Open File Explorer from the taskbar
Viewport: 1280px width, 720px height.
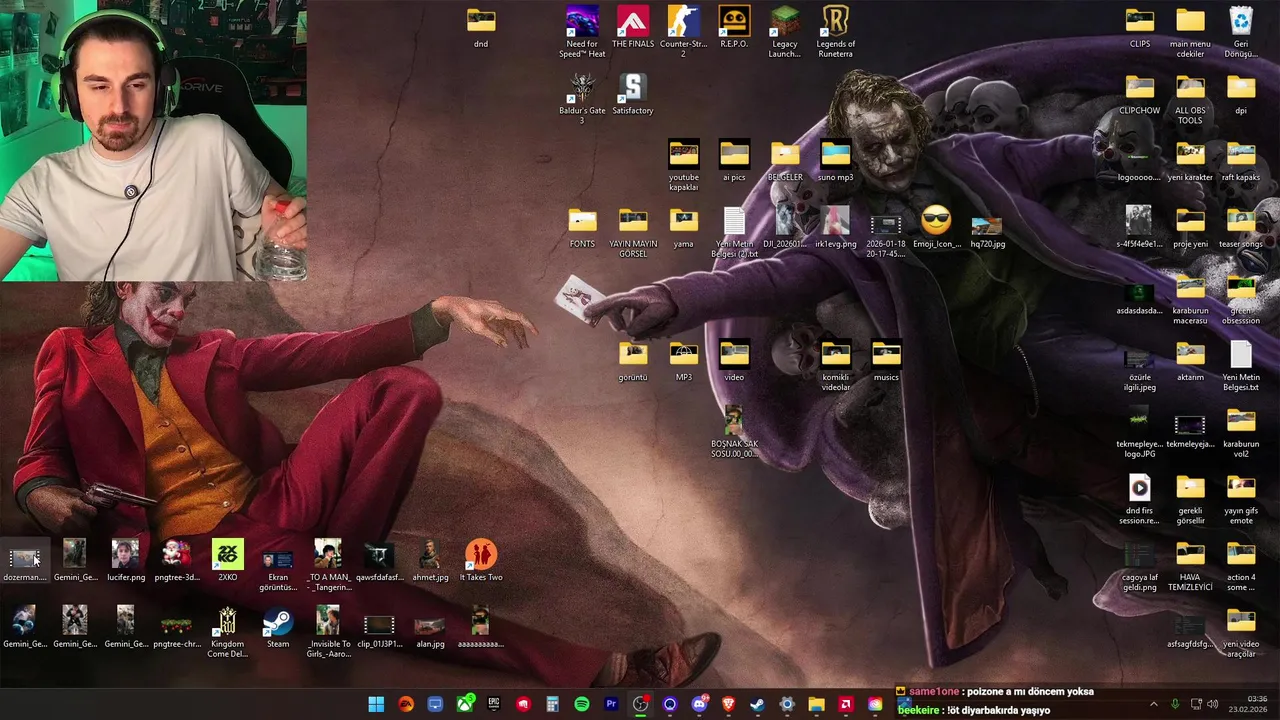pos(816,705)
